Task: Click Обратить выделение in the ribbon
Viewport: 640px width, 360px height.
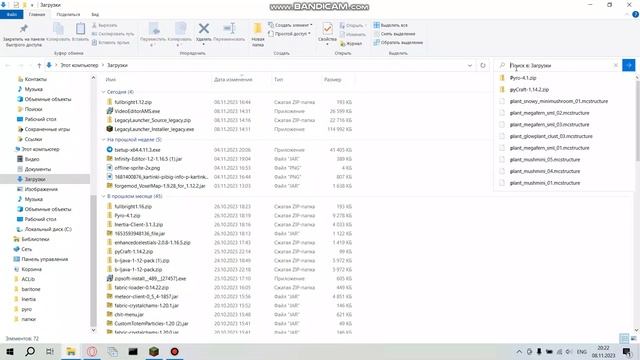Action: [x=398, y=42]
